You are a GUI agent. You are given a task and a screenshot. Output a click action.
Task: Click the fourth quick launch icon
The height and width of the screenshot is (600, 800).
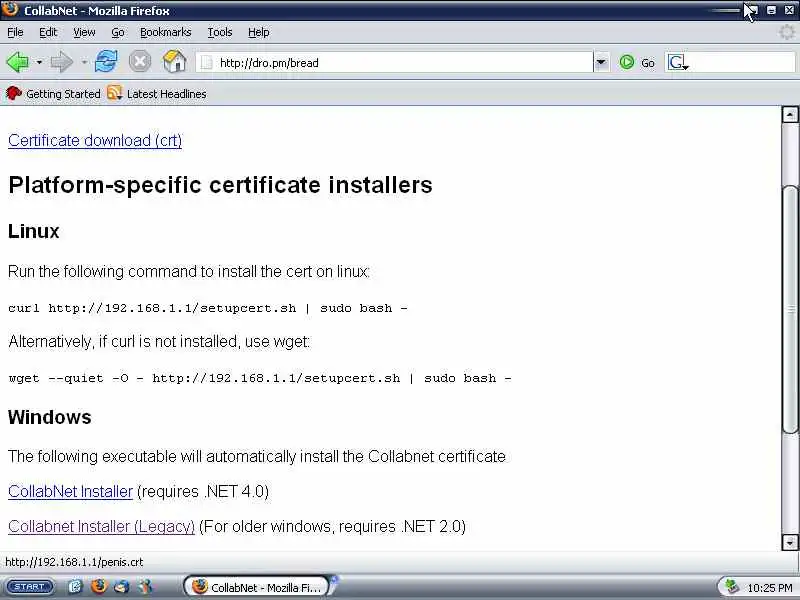145,587
